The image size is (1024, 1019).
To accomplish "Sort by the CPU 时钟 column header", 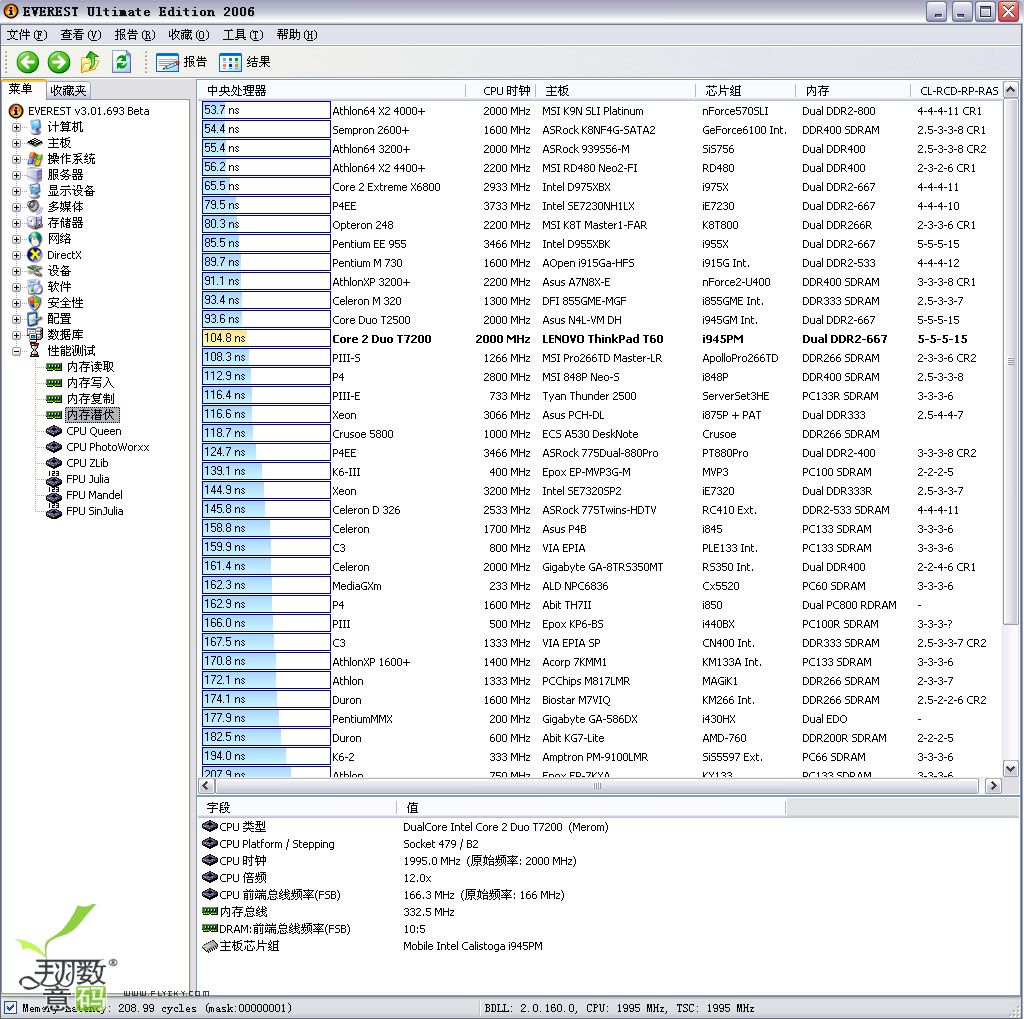I will point(500,91).
